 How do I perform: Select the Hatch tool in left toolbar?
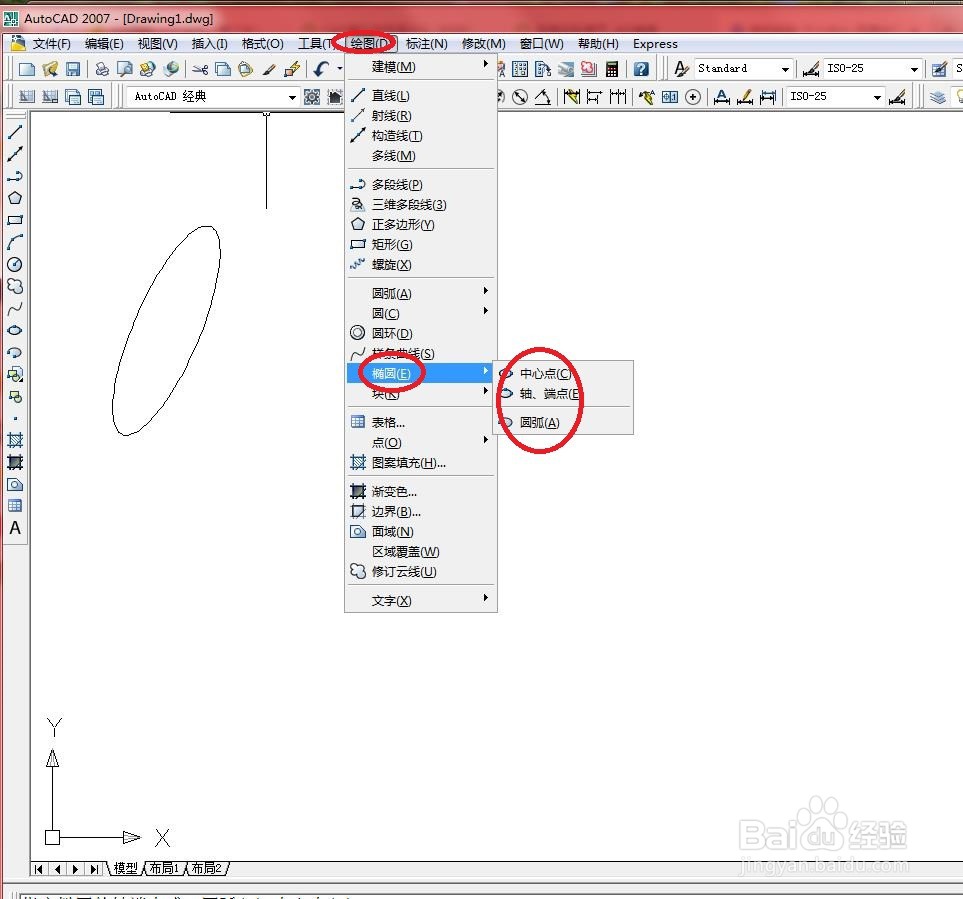point(15,440)
